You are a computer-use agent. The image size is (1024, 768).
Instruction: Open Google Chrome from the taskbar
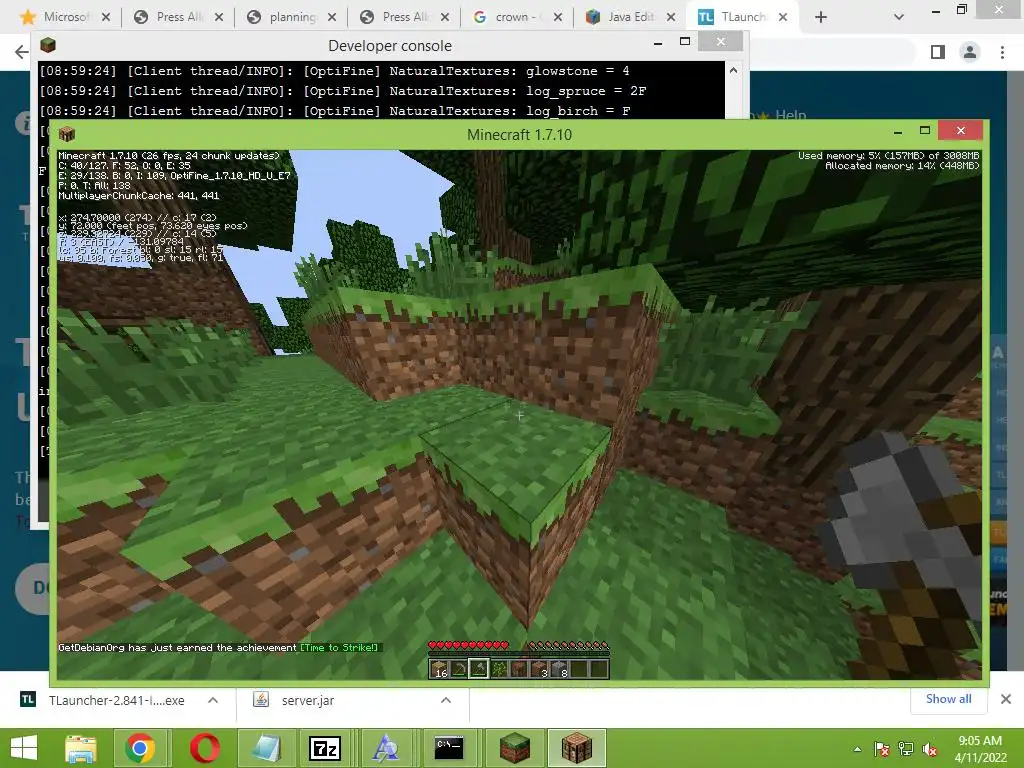[x=139, y=748]
